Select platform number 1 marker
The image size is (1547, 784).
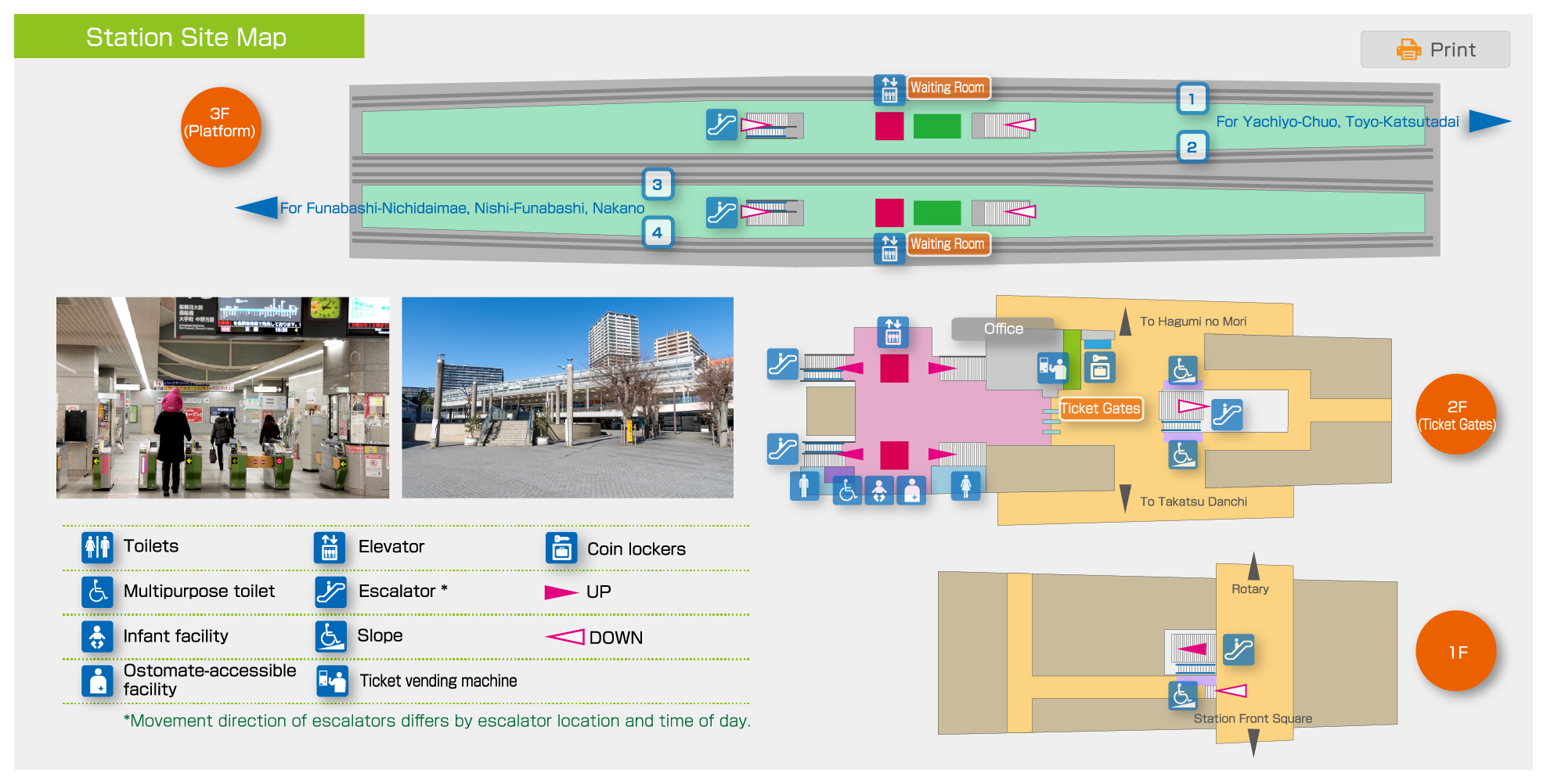[x=1192, y=99]
